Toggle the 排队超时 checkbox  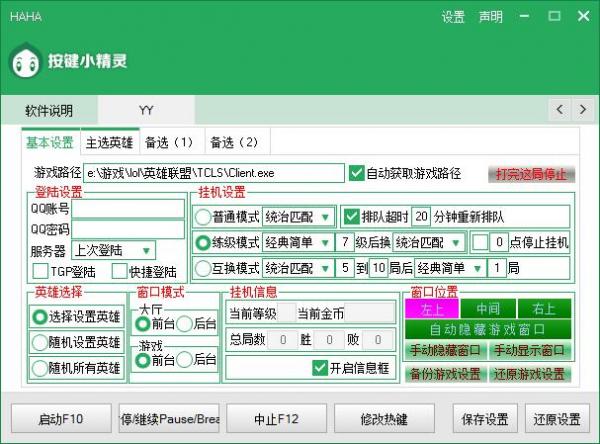[351, 217]
